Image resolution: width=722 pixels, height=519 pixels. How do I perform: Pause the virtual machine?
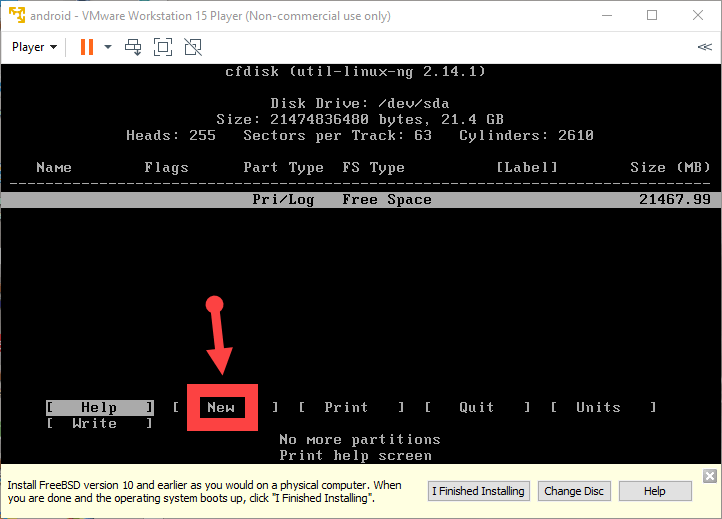(86, 47)
